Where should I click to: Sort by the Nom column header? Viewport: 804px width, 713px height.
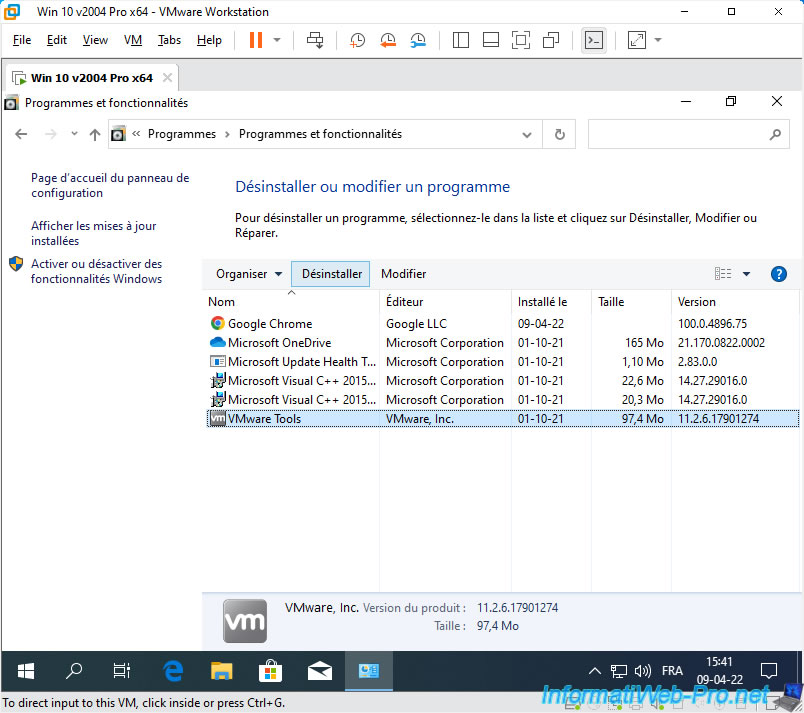[x=291, y=302]
